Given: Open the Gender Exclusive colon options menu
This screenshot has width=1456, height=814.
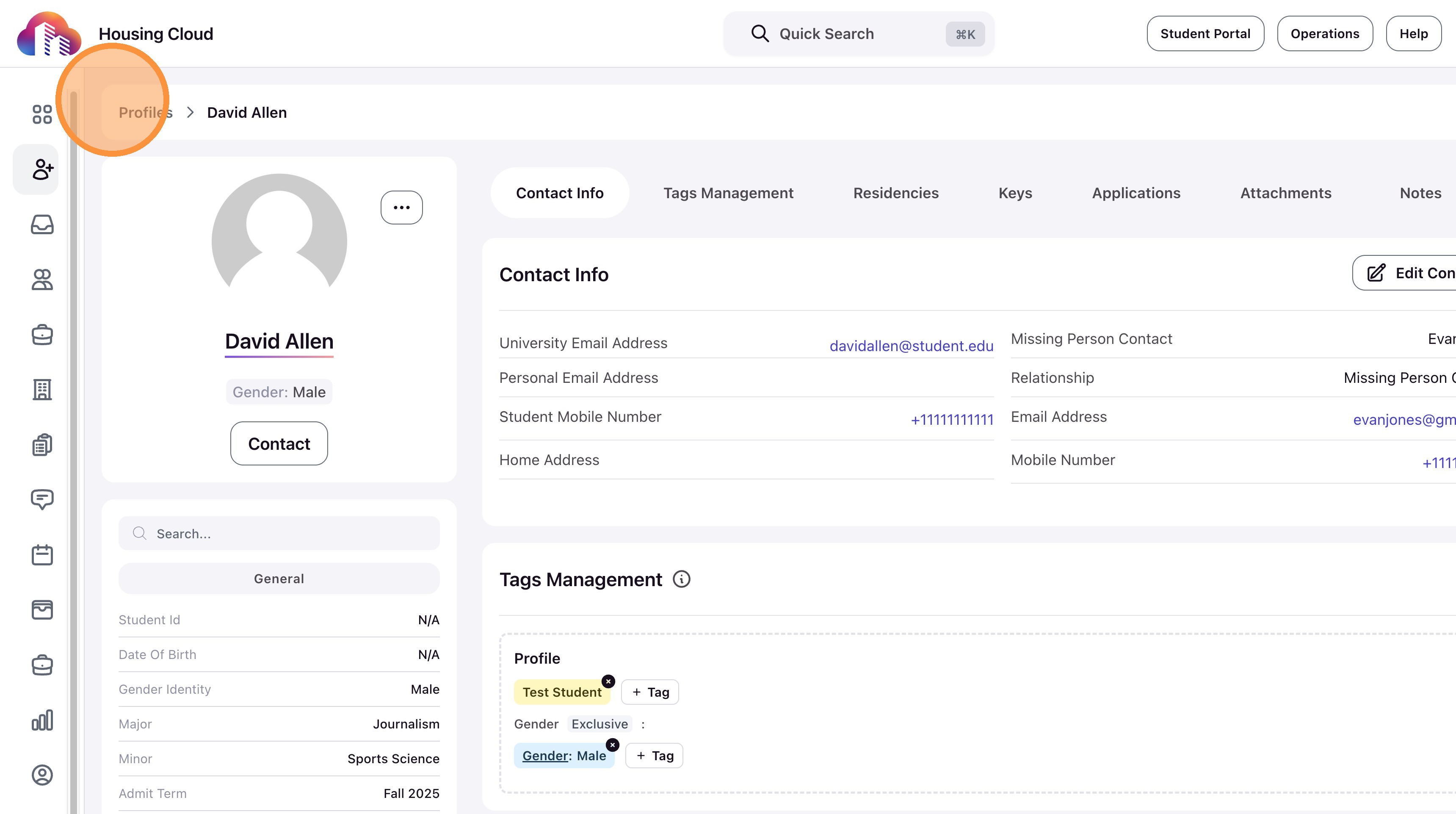Looking at the screenshot, I should [x=643, y=724].
